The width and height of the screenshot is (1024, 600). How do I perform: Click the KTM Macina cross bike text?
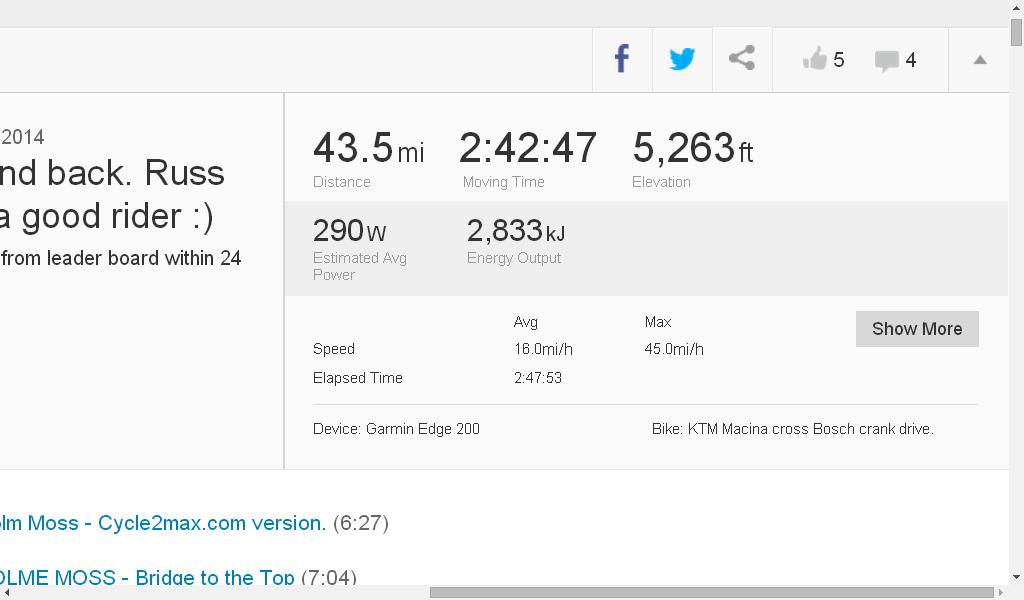[792, 429]
